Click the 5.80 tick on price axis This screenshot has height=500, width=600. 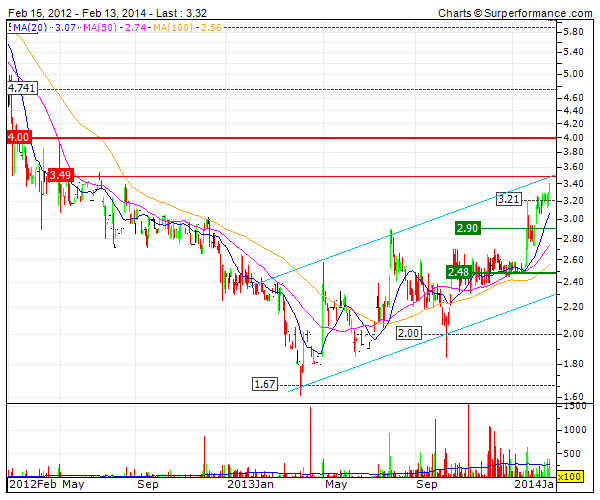pyautogui.click(x=573, y=32)
